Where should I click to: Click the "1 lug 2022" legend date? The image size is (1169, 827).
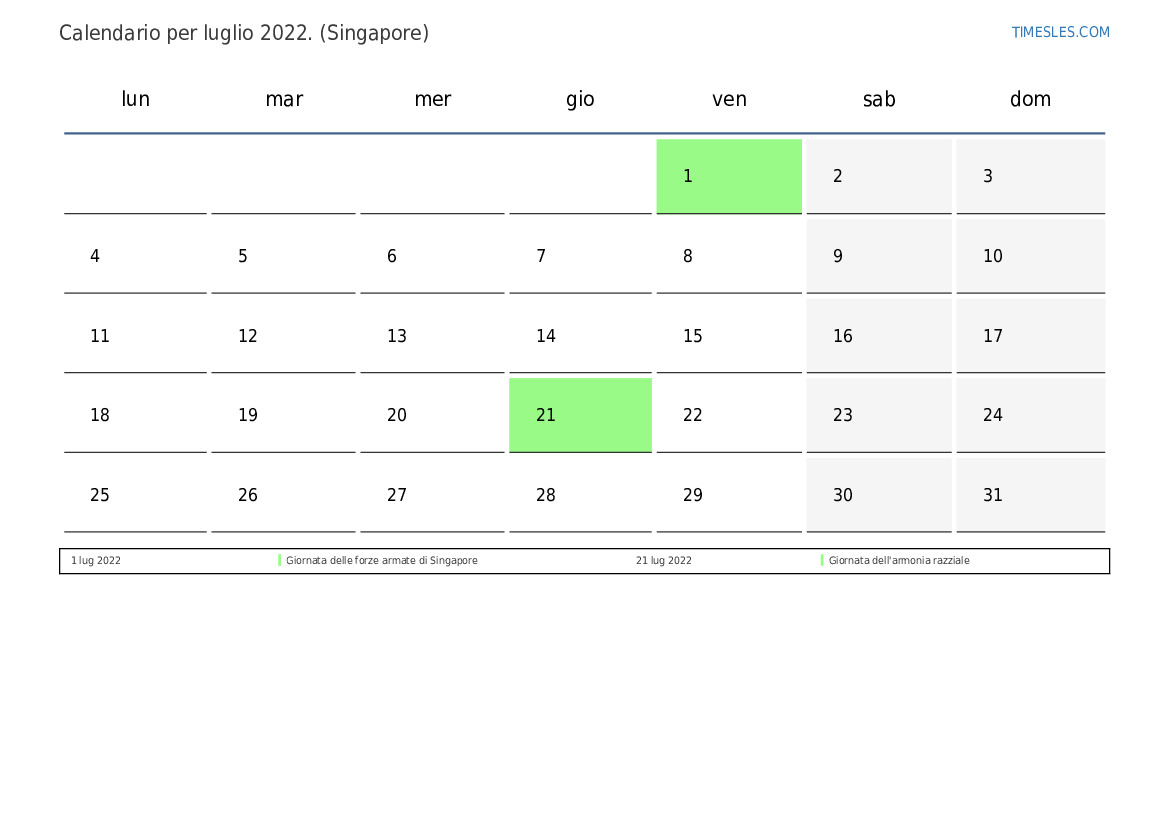[x=96, y=561]
